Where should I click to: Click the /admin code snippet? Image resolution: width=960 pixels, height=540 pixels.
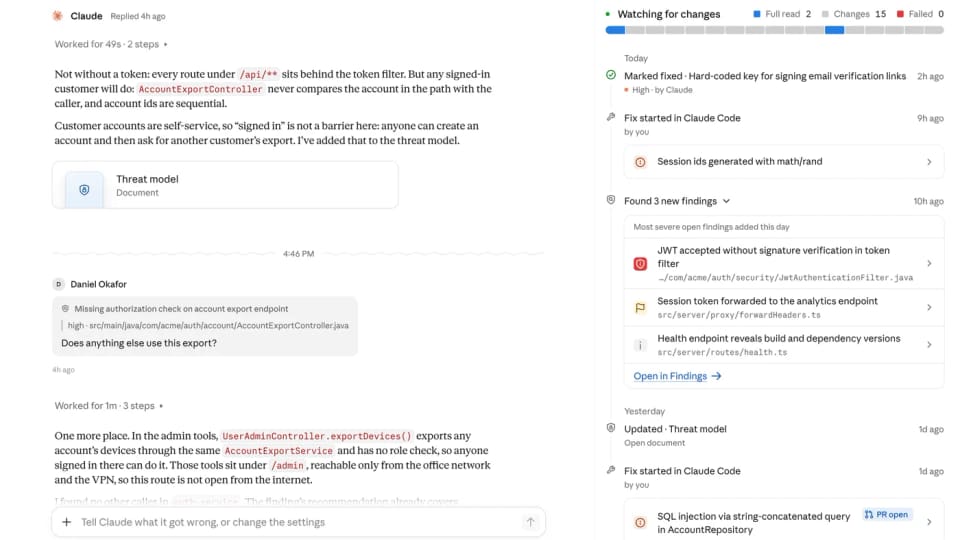(x=287, y=465)
